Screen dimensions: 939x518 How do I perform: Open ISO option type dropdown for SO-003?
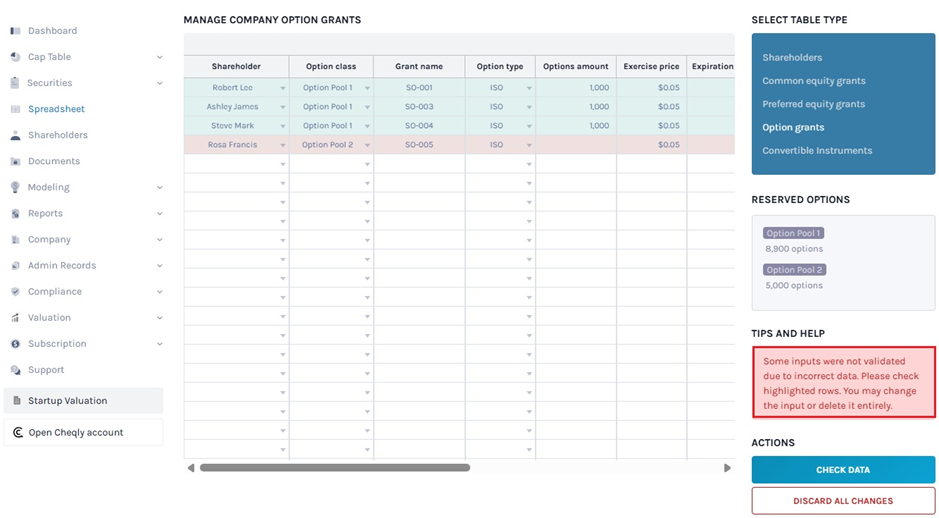tap(529, 107)
